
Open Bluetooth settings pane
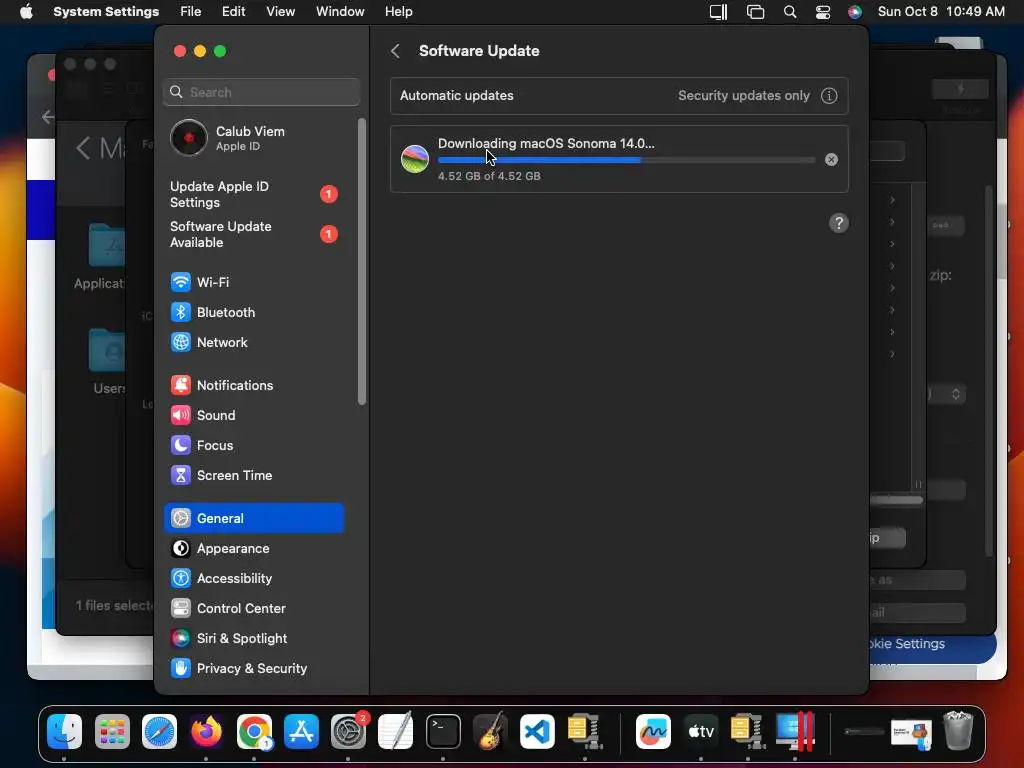click(254, 312)
